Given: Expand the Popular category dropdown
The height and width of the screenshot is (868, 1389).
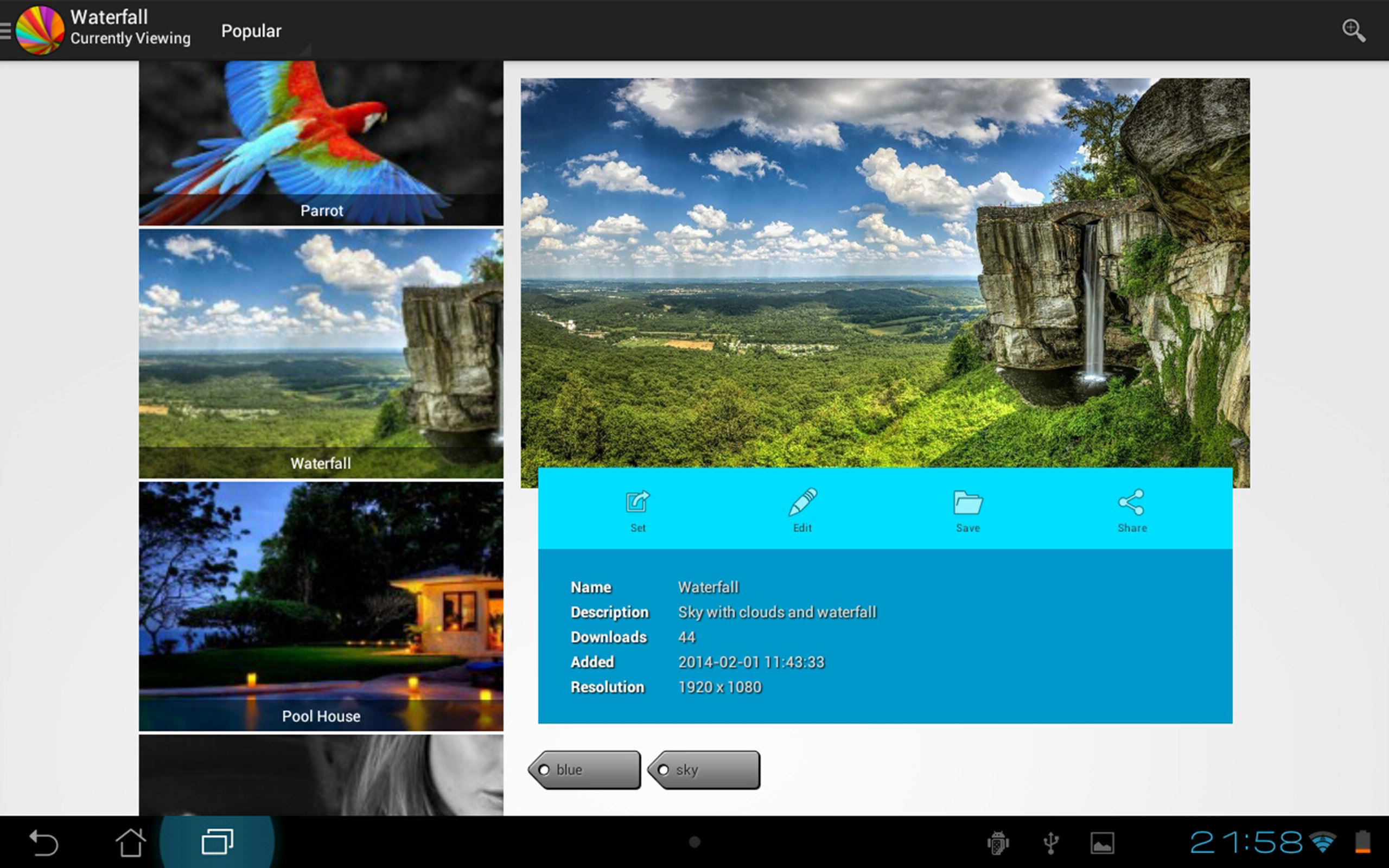Looking at the screenshot, I should (251, 31).
